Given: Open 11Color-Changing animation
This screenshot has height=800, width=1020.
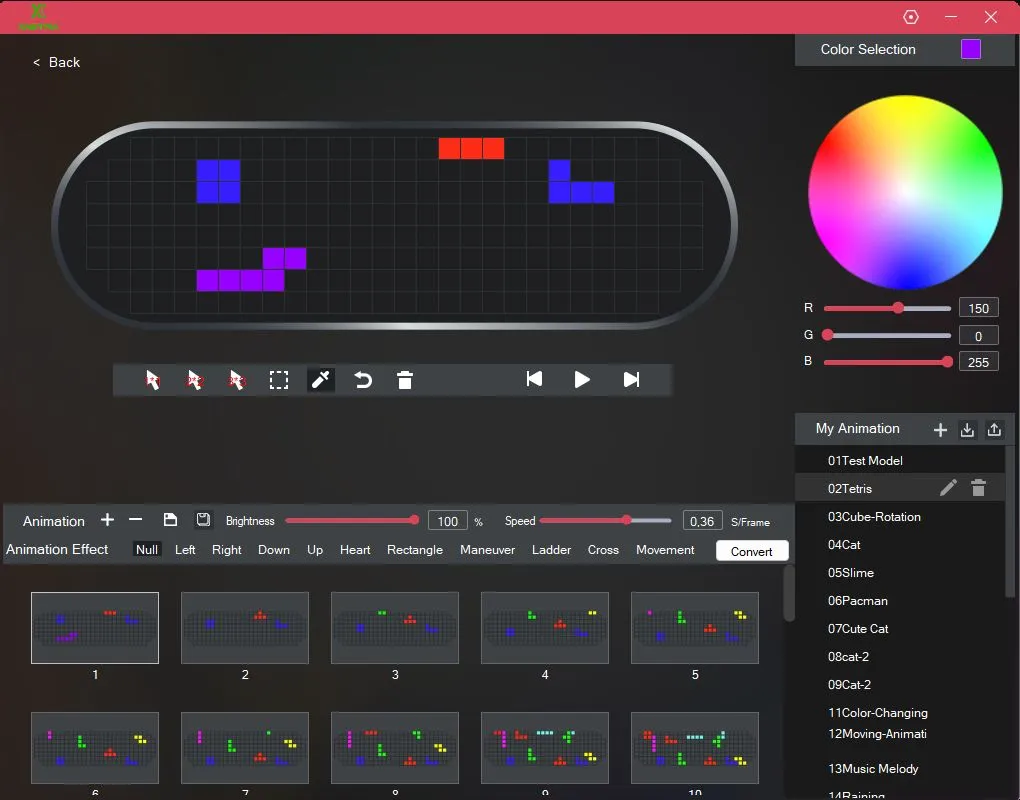Looking at the screenshot, I should [x=900, y=712].
